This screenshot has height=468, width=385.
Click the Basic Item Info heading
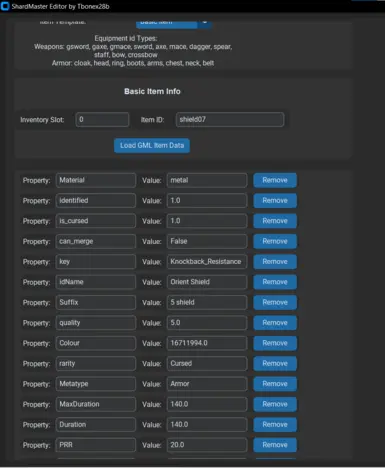152,91
